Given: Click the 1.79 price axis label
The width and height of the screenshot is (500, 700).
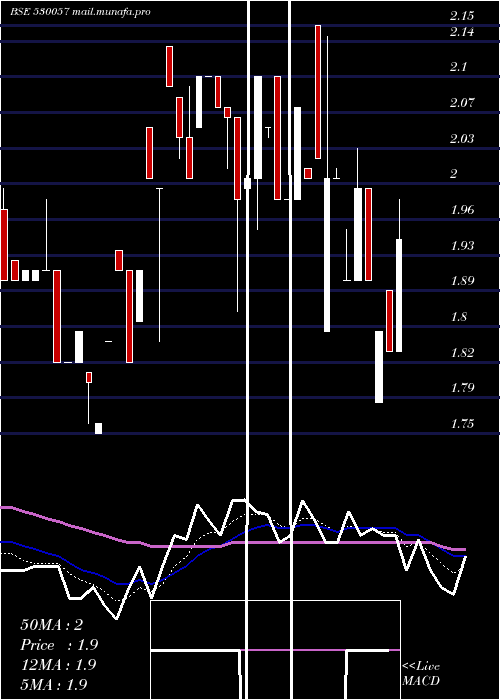Looking at the screenshot, I should (x=462, y=387).
